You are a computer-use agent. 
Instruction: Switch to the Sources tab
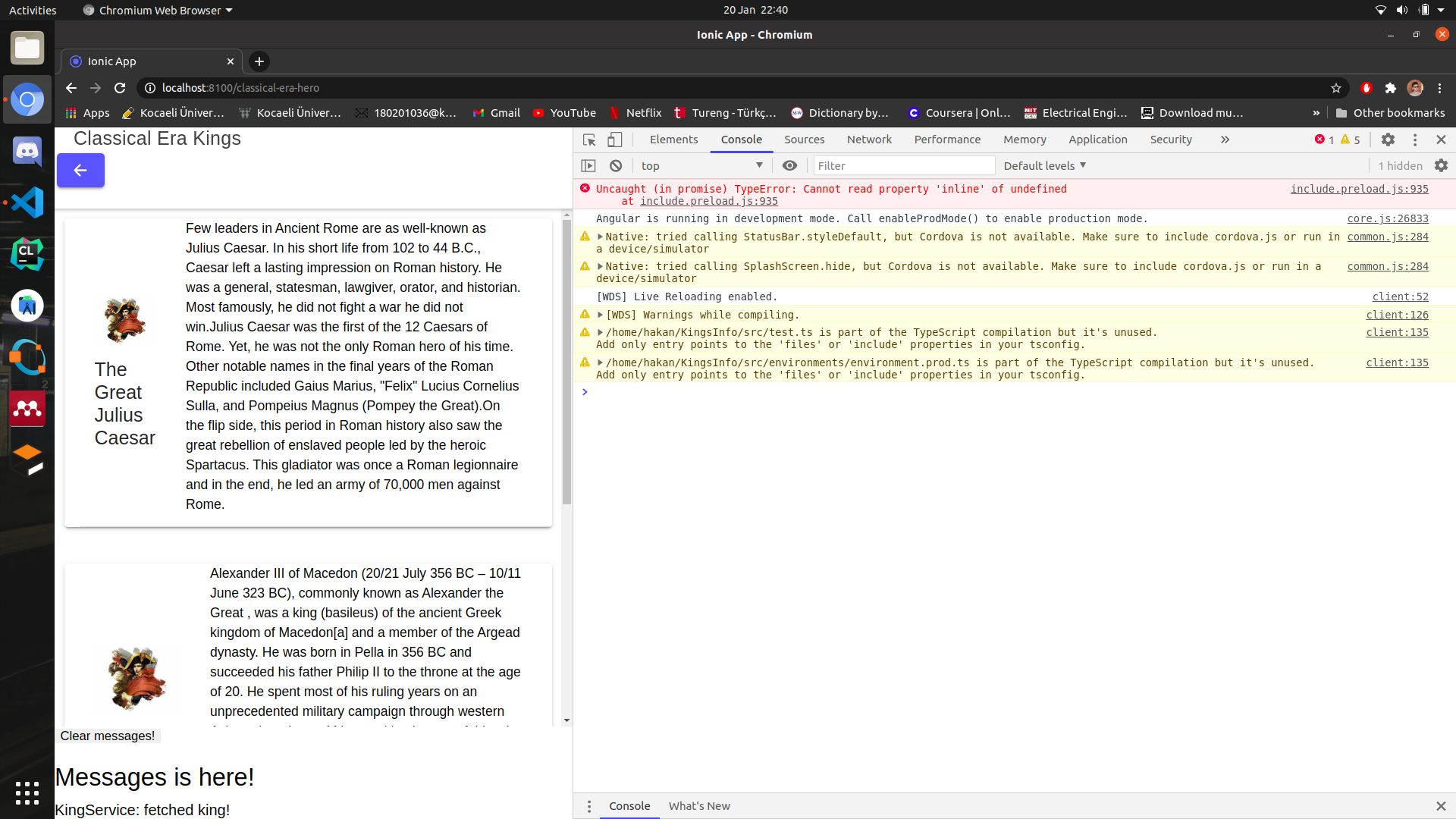804,140
